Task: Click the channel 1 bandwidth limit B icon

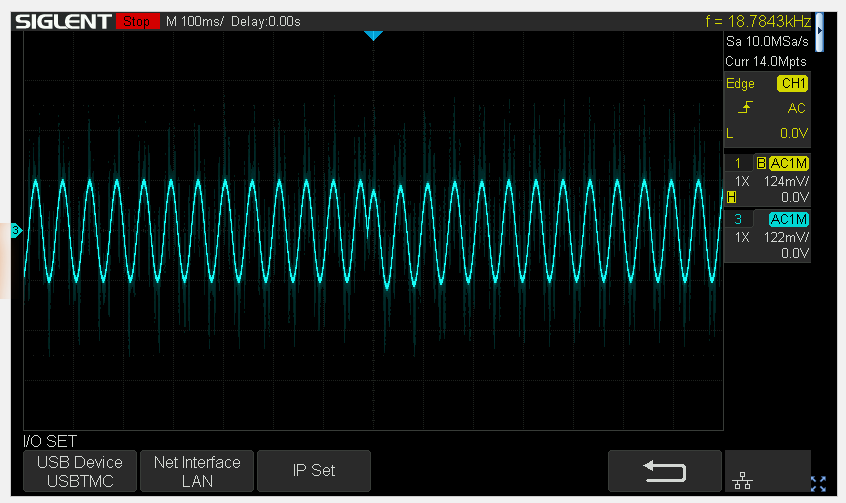Action: pyautogui.click(x=761, y=163)
